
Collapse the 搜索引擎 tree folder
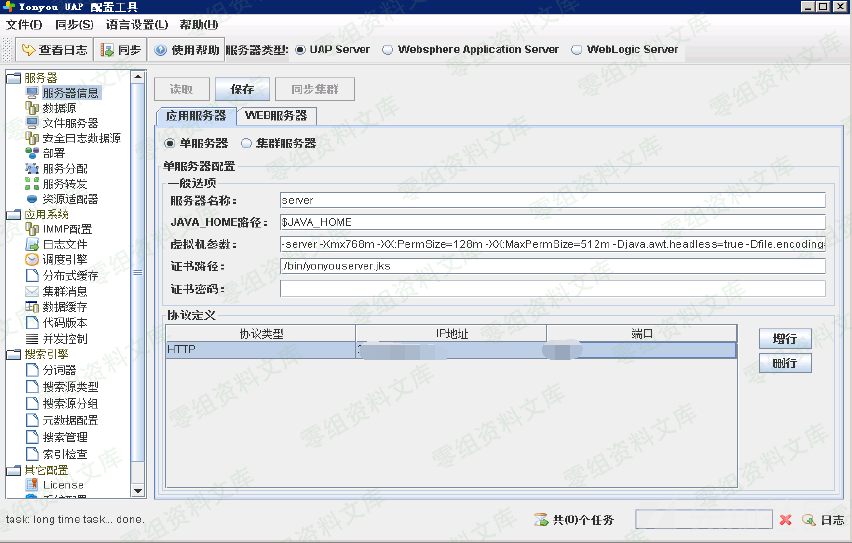coord(13,354)
